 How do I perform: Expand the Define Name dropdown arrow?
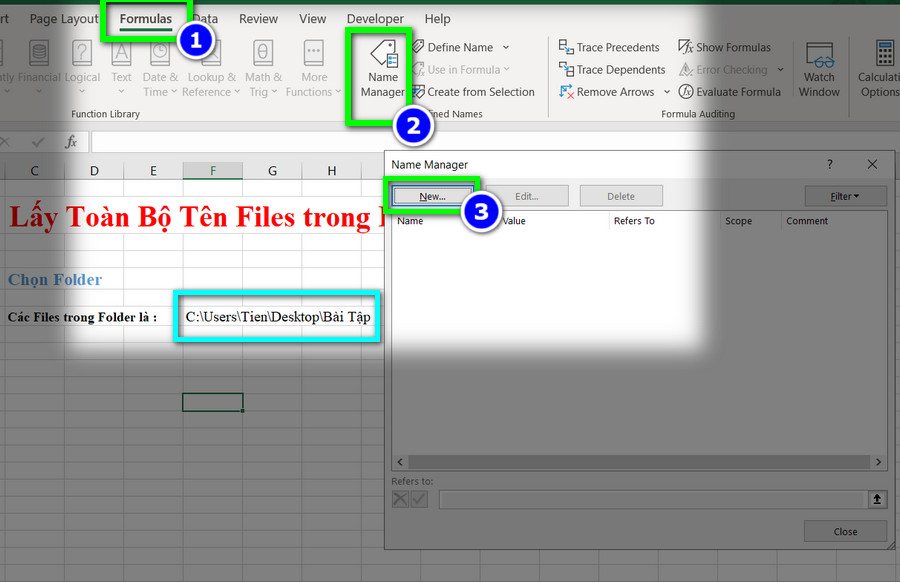point(506,47)
